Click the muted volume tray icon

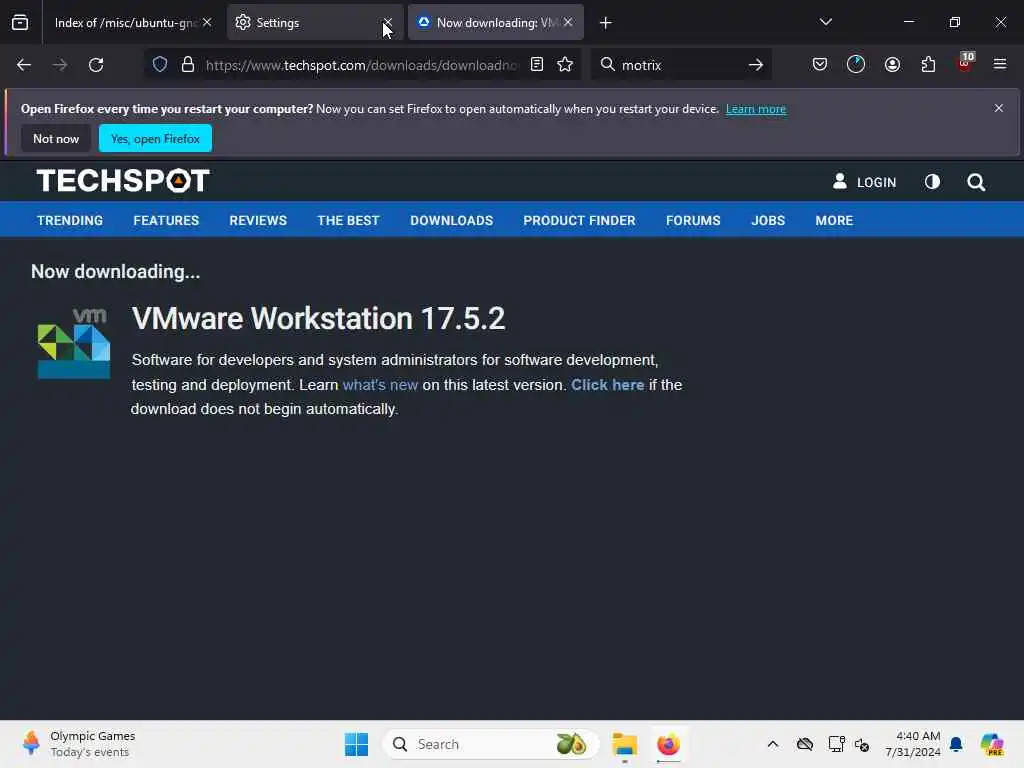pyautogui.click(x=861, y=744)
